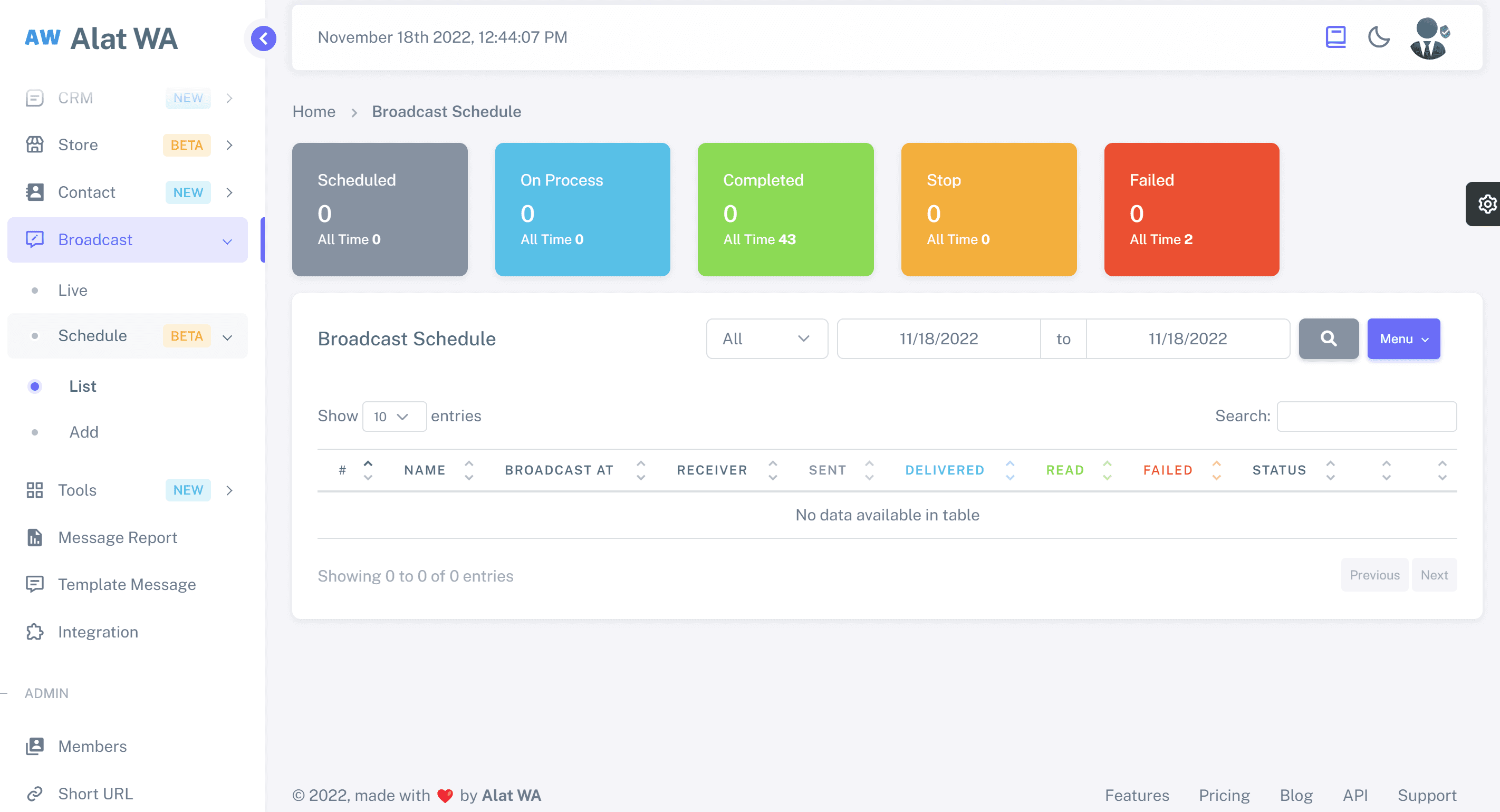Screen dimensions: 1500x812
Task: Click the heart icon in the footer
Action: tap(445, 795)
